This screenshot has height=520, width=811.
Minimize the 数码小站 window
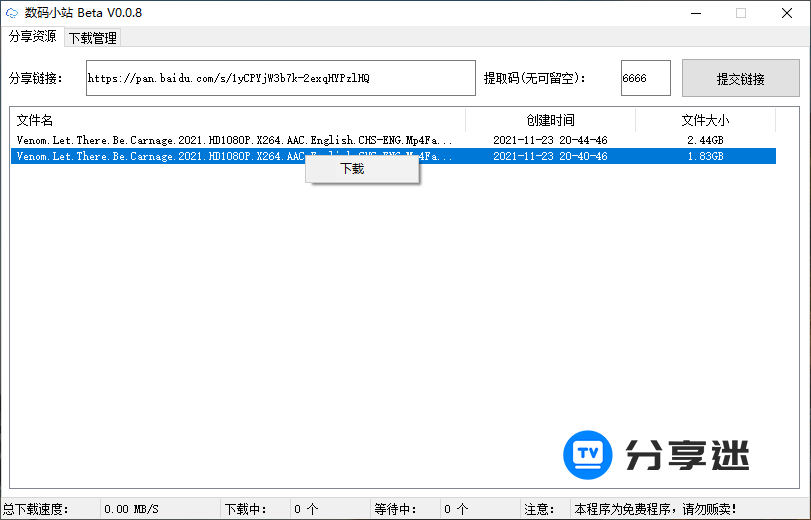pos(697,13)
